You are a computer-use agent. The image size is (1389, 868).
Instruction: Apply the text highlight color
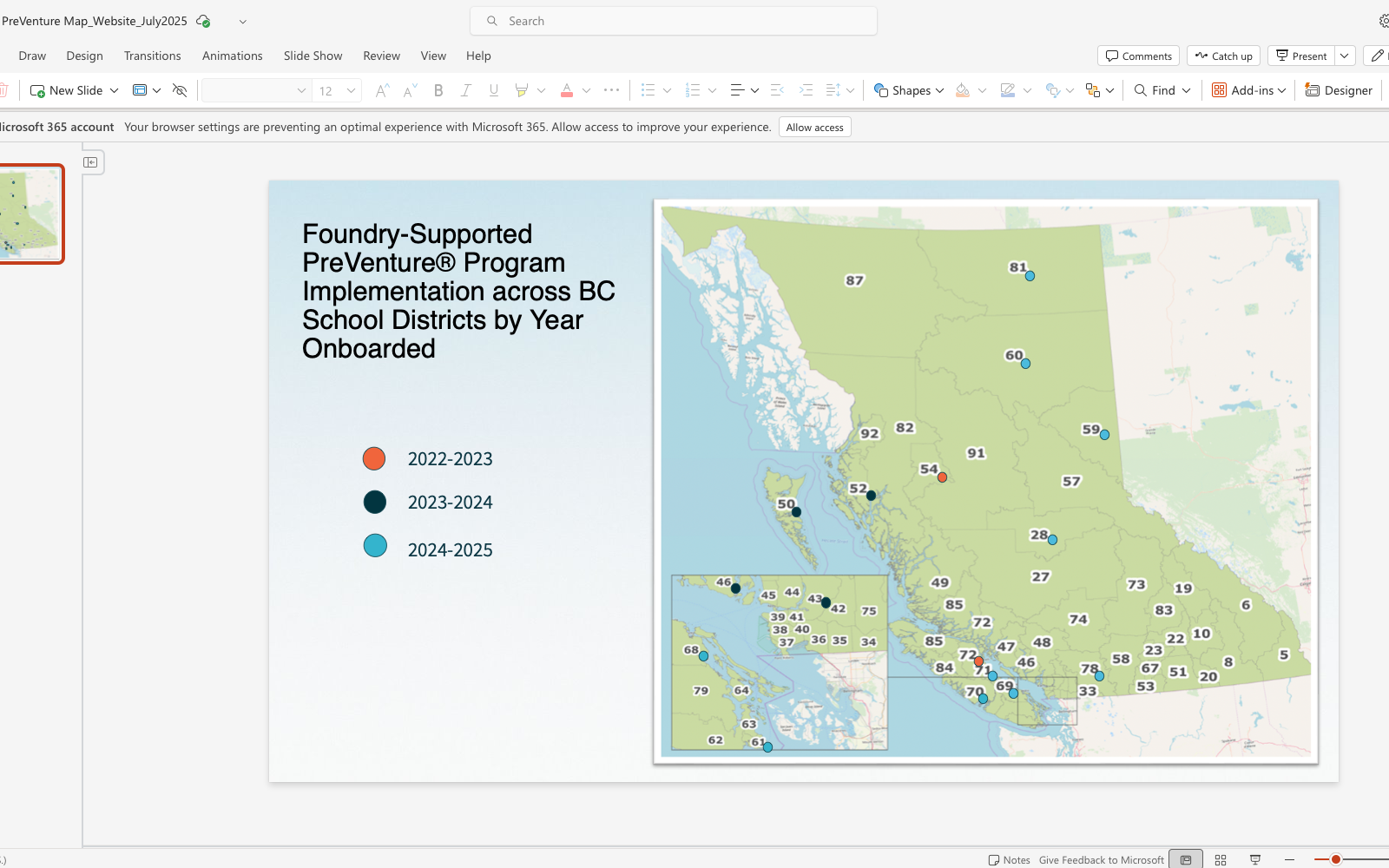tap(521, 90)
